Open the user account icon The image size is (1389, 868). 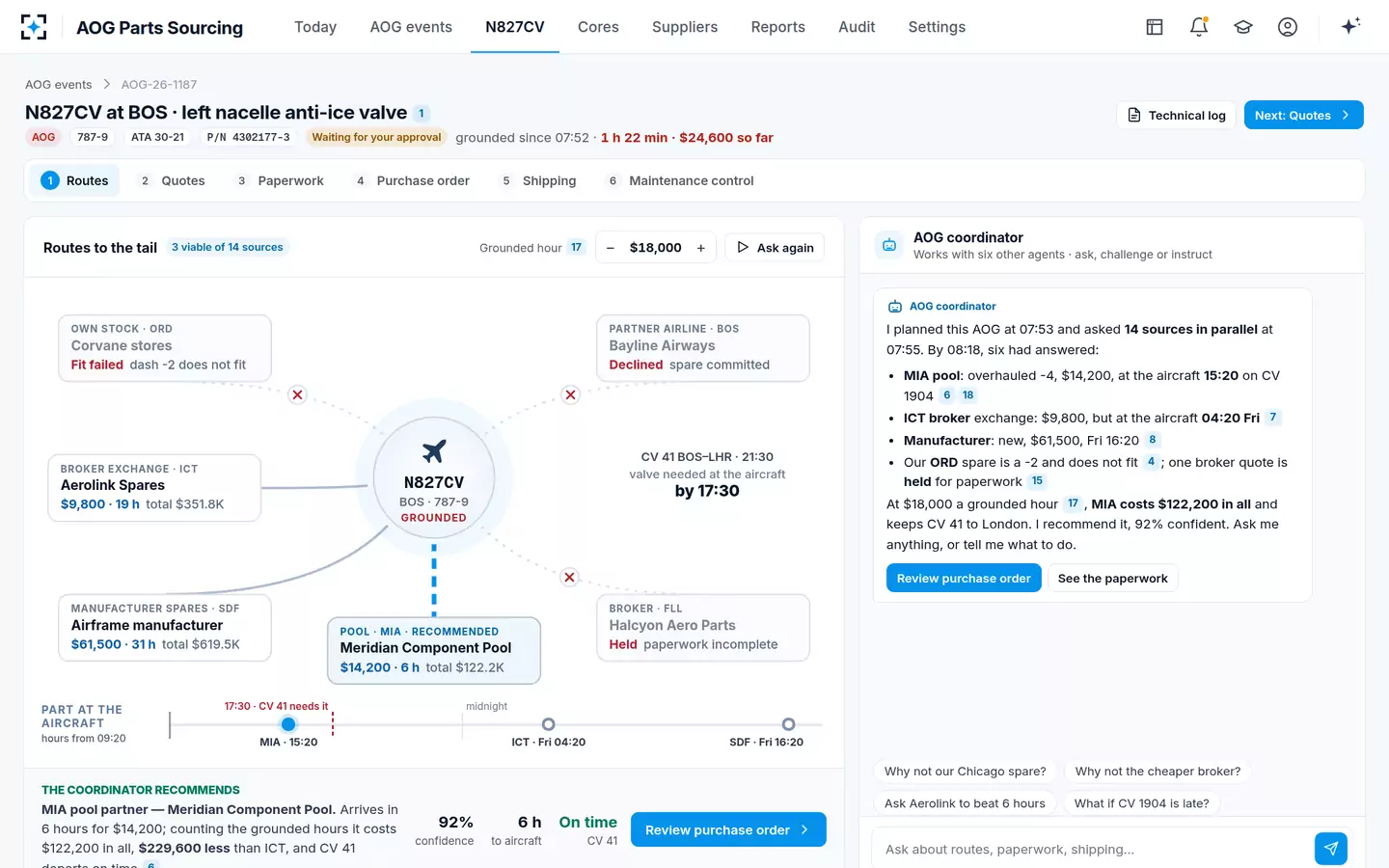pyautogui.click(x=1288, y=27)
